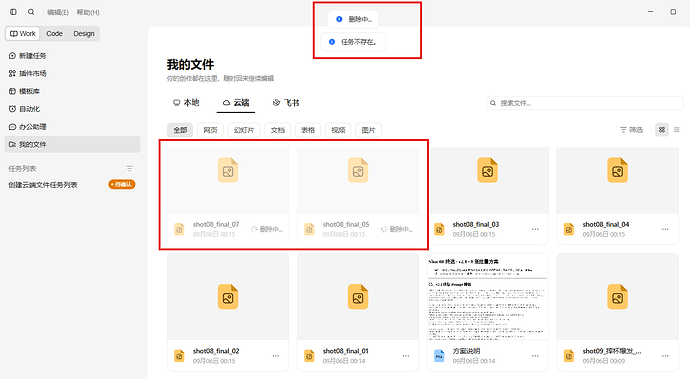Toggle the sidebar panel icon
This screenshot has height=379, width=690.
click(13, 12)
